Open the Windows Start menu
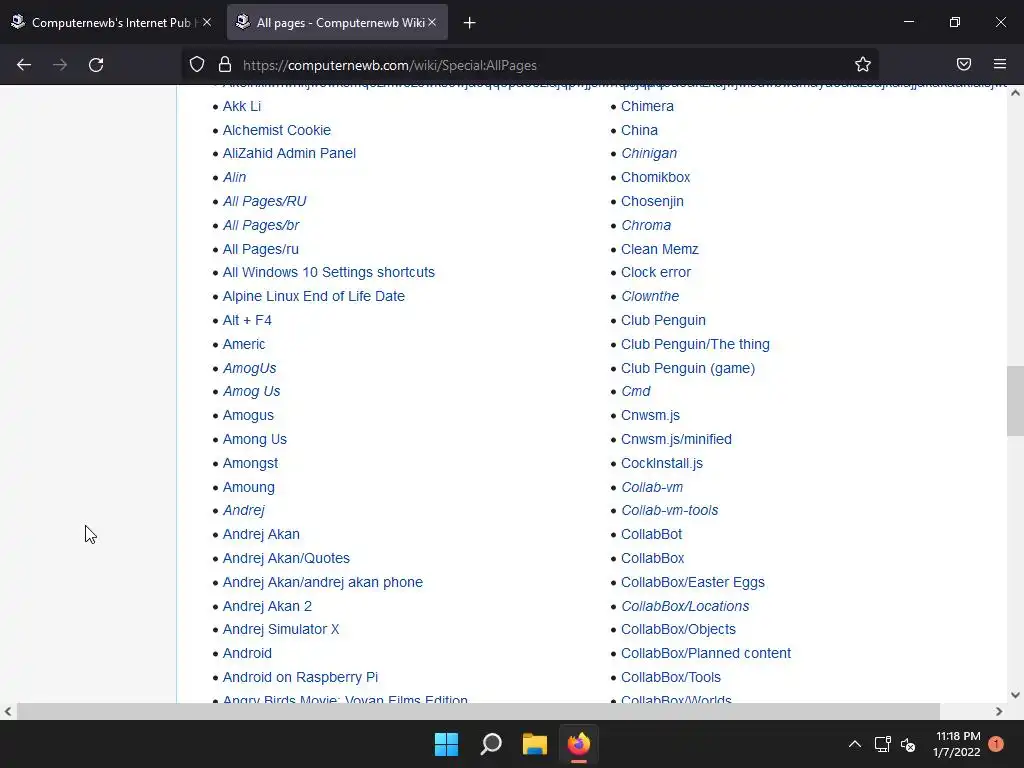1024x768 pixels. pyautogui.click(x=447, y=744)
